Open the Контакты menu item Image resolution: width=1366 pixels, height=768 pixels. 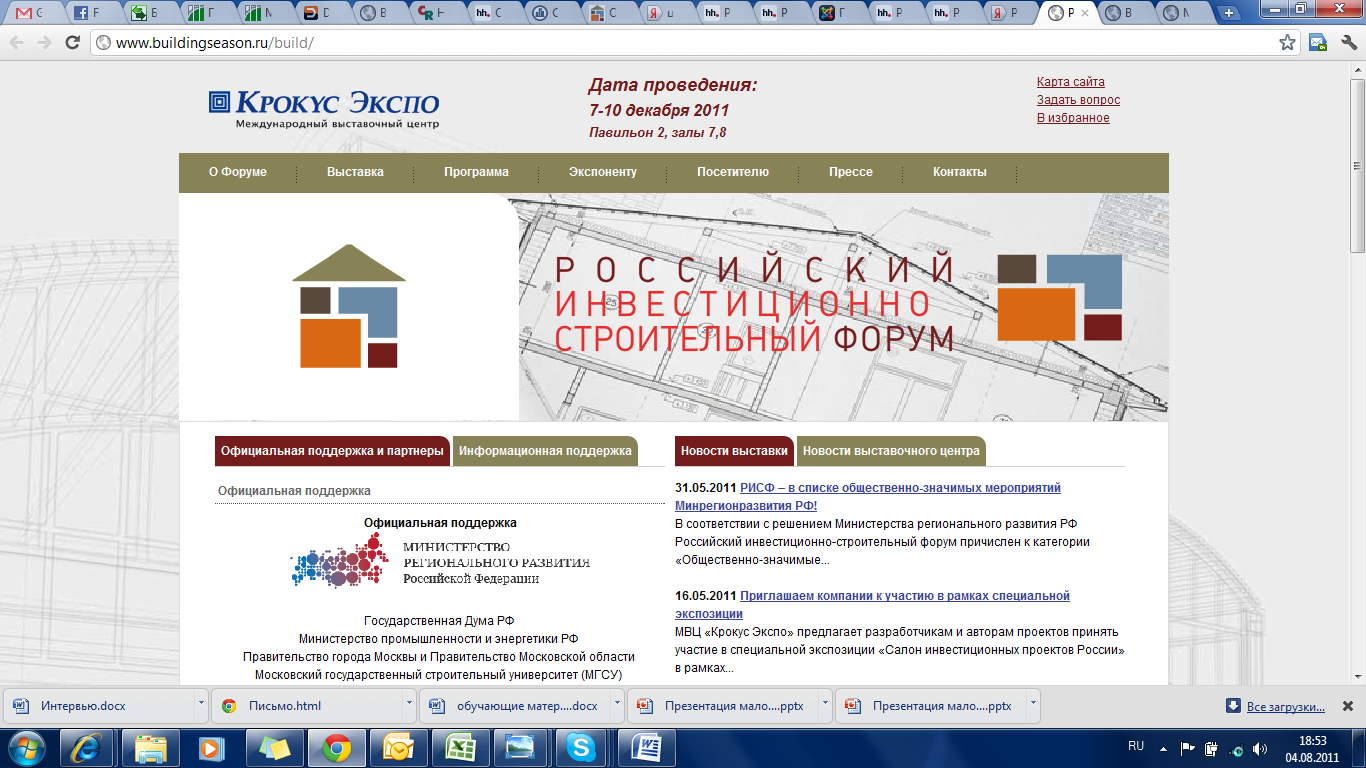coord(960,172)
